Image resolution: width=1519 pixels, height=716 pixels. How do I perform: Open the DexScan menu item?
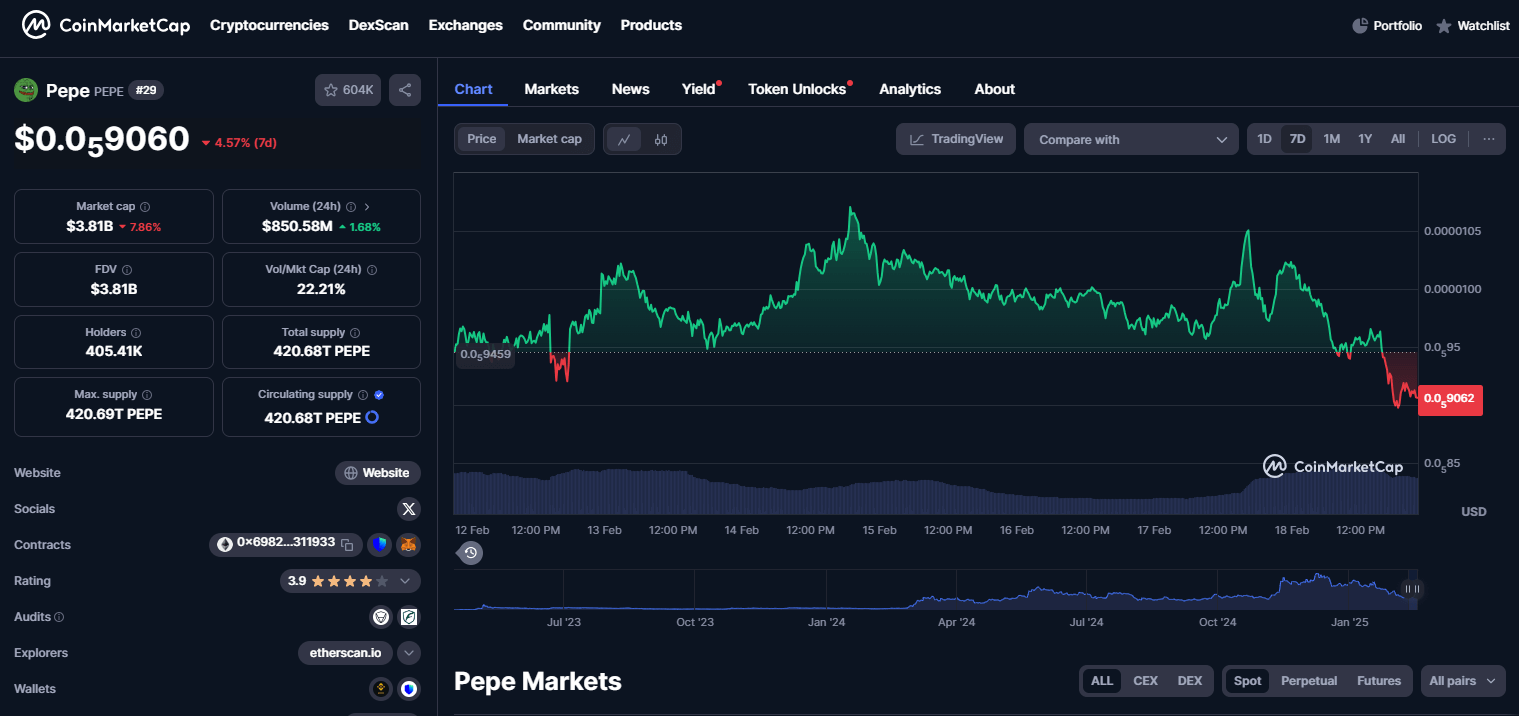378,25
